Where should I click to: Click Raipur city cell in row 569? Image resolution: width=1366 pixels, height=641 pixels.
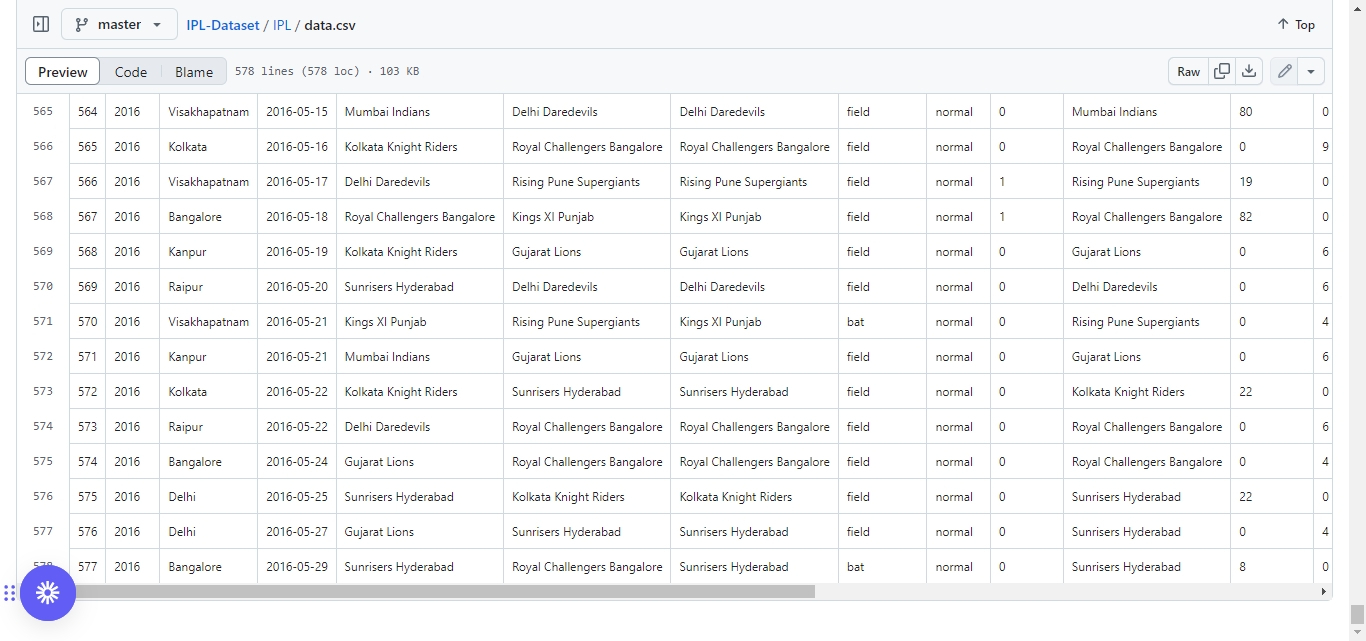pyautogui.click(x=209, y=287)
